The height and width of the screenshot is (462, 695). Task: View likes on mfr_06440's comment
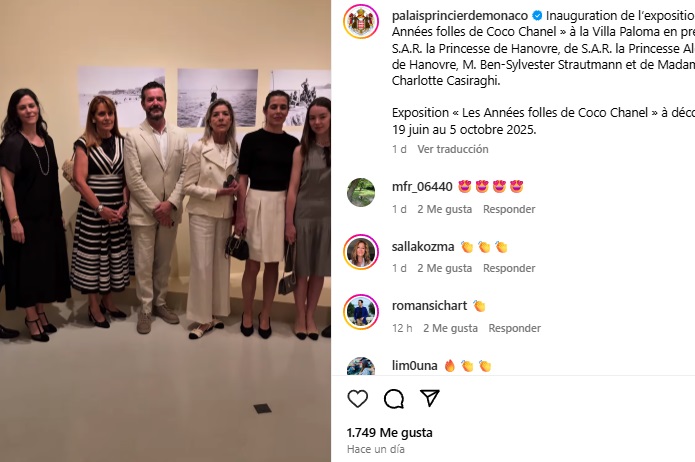[444, 209]
